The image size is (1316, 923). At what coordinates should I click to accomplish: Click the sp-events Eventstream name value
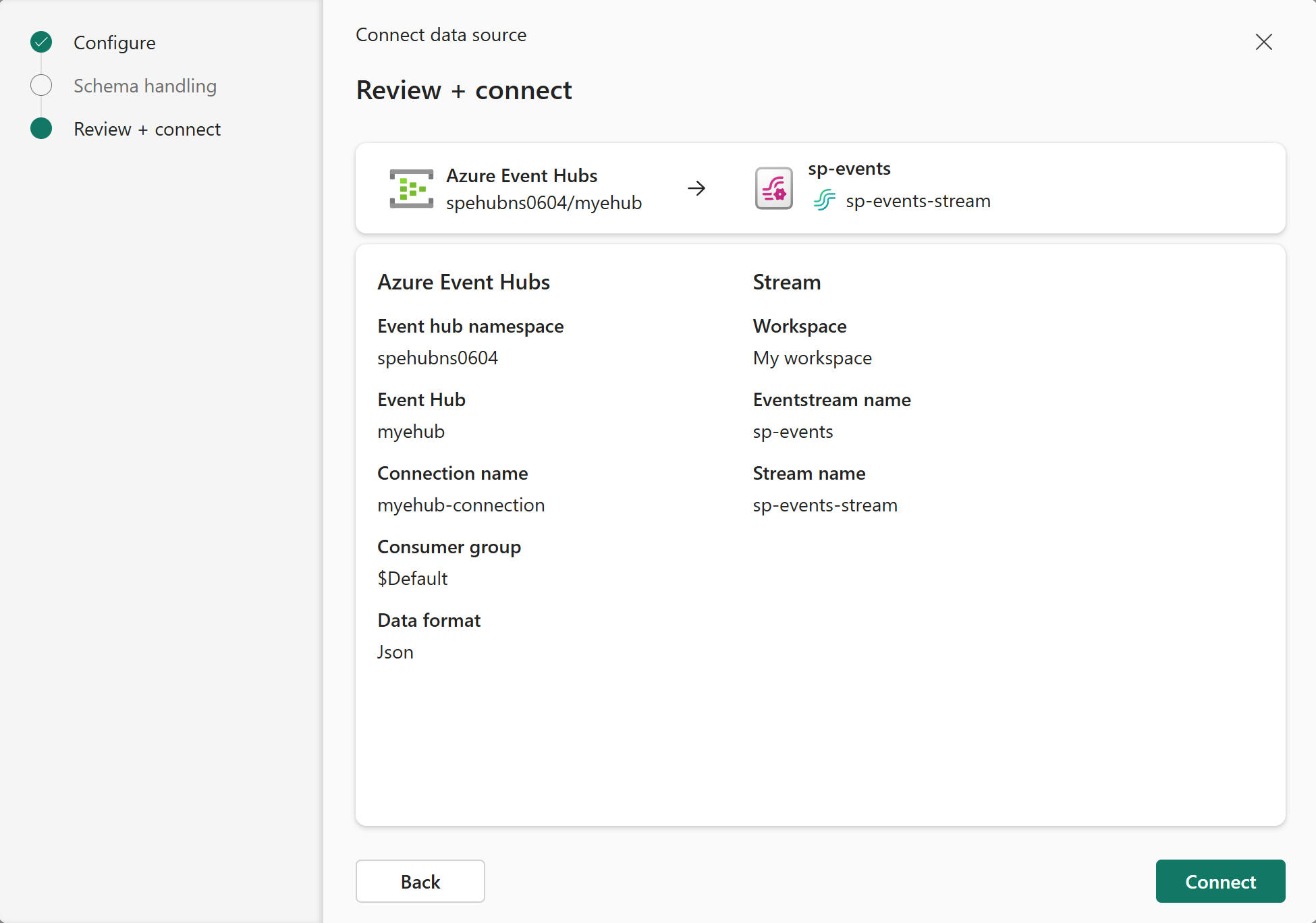793,431
